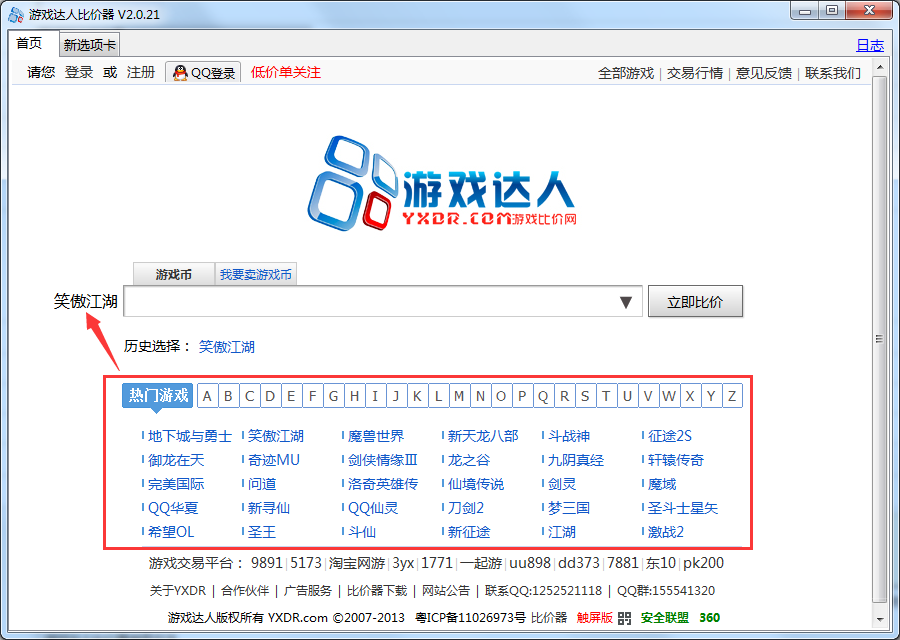Click the vertical scrollbar down arrow
The height and width of the screenshot is (640, 900).
click(x=880, y=620)
